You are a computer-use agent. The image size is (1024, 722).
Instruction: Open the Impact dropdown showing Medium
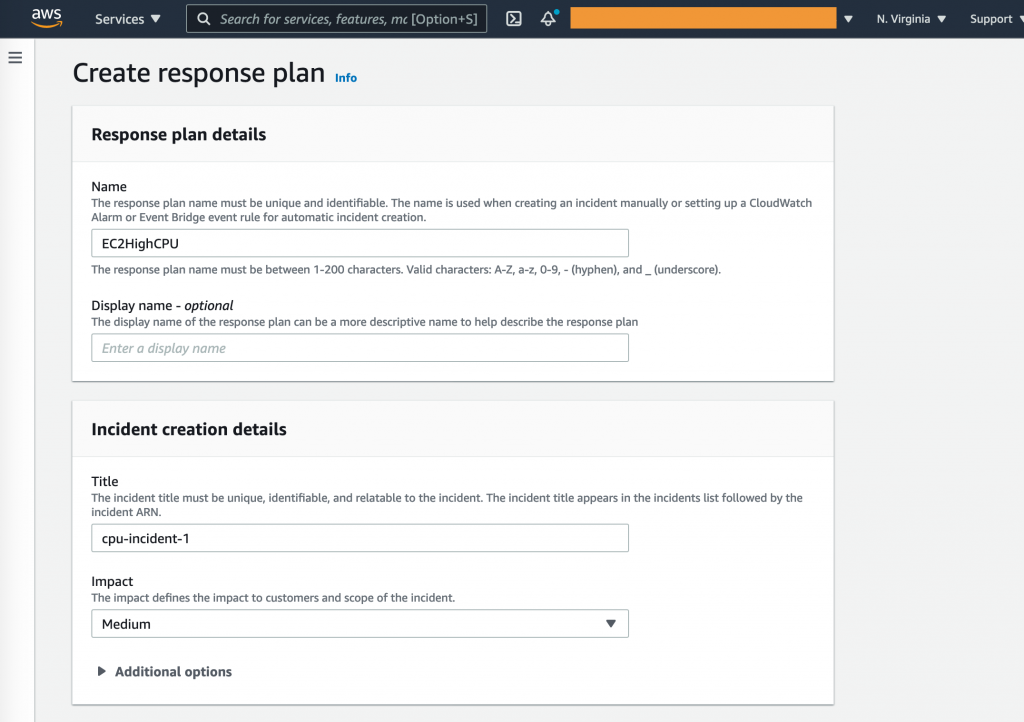359,623
